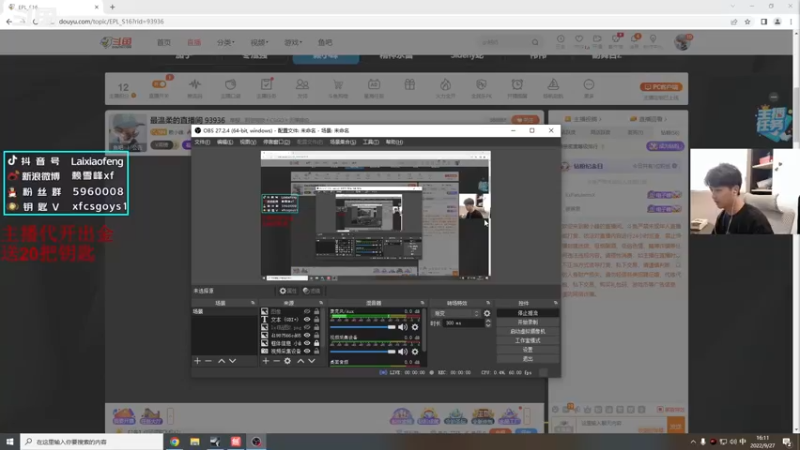Open the OBS 视图(V) menu
The height and width of the screenshot is (450, 800).
click(247, 142)
